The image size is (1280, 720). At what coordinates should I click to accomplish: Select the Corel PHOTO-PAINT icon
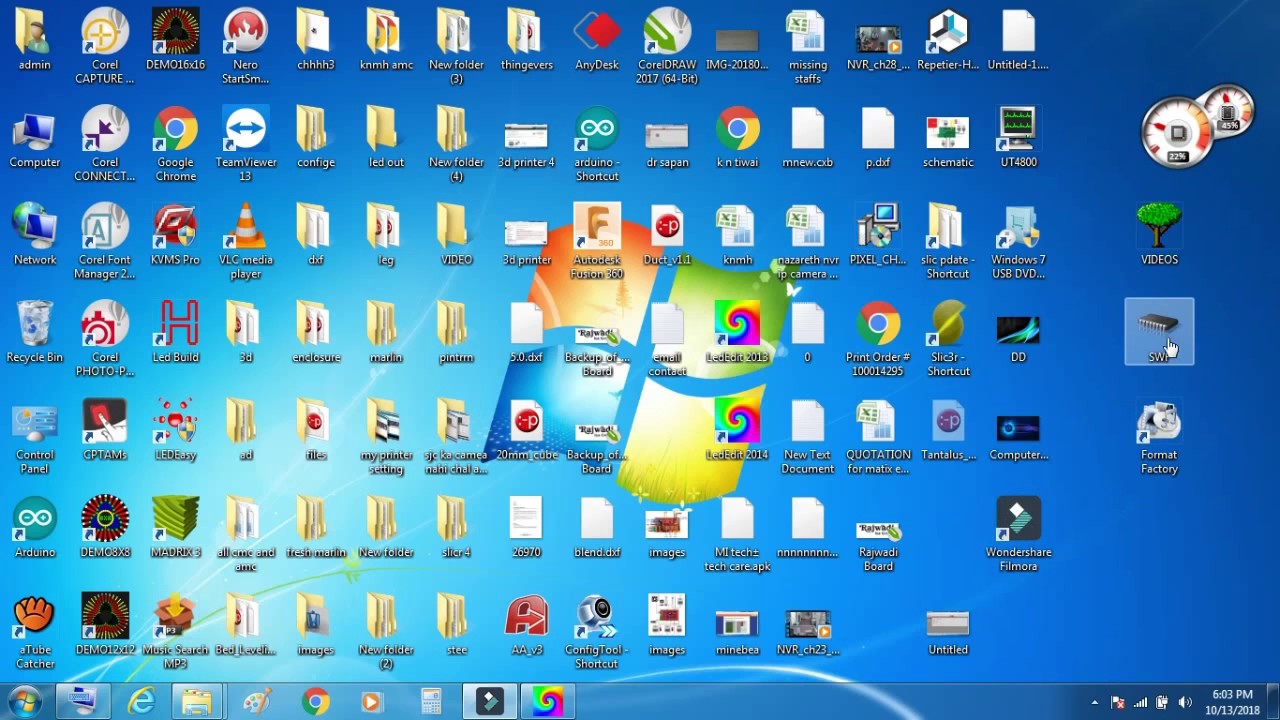(105, 340)
